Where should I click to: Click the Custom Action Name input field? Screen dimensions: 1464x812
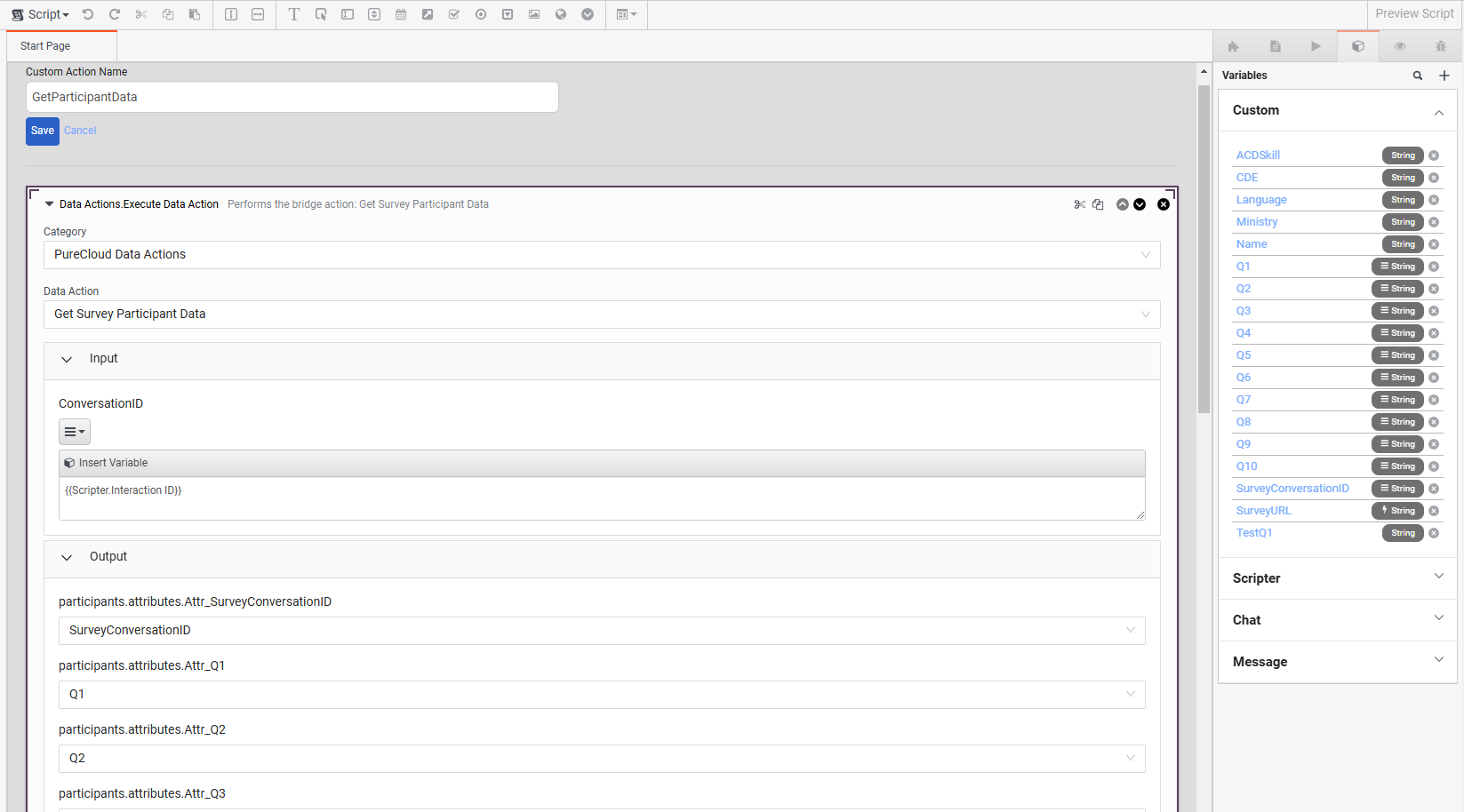[292, 97]
